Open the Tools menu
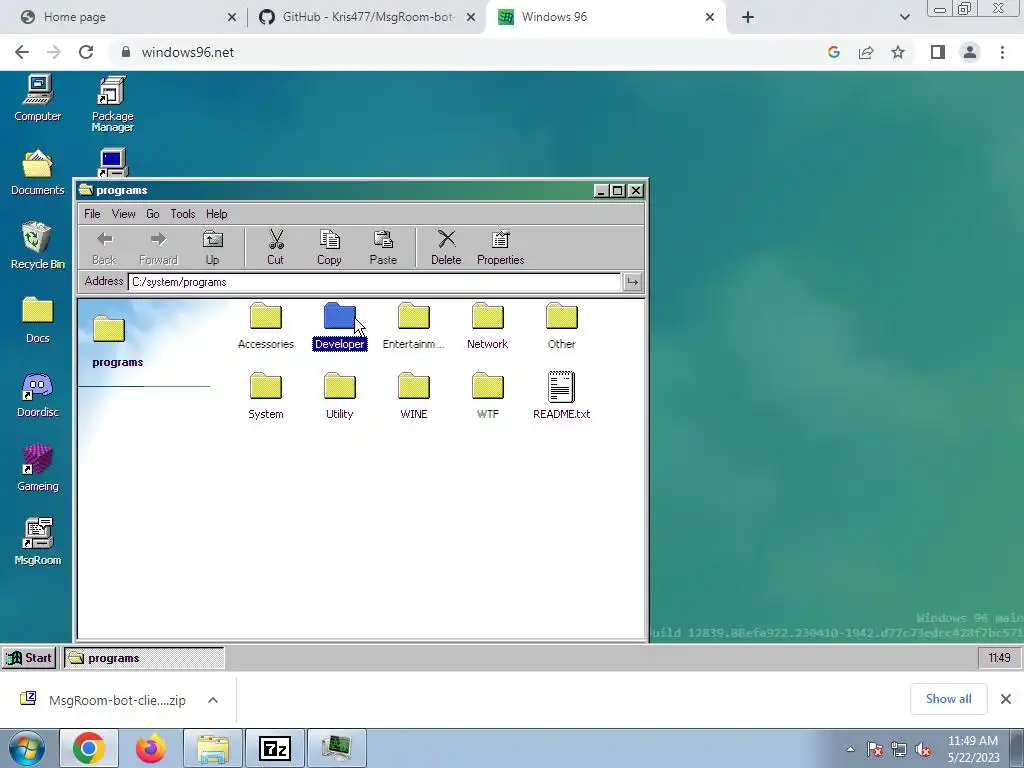1024x768 pixels. [x=183, y=214]
